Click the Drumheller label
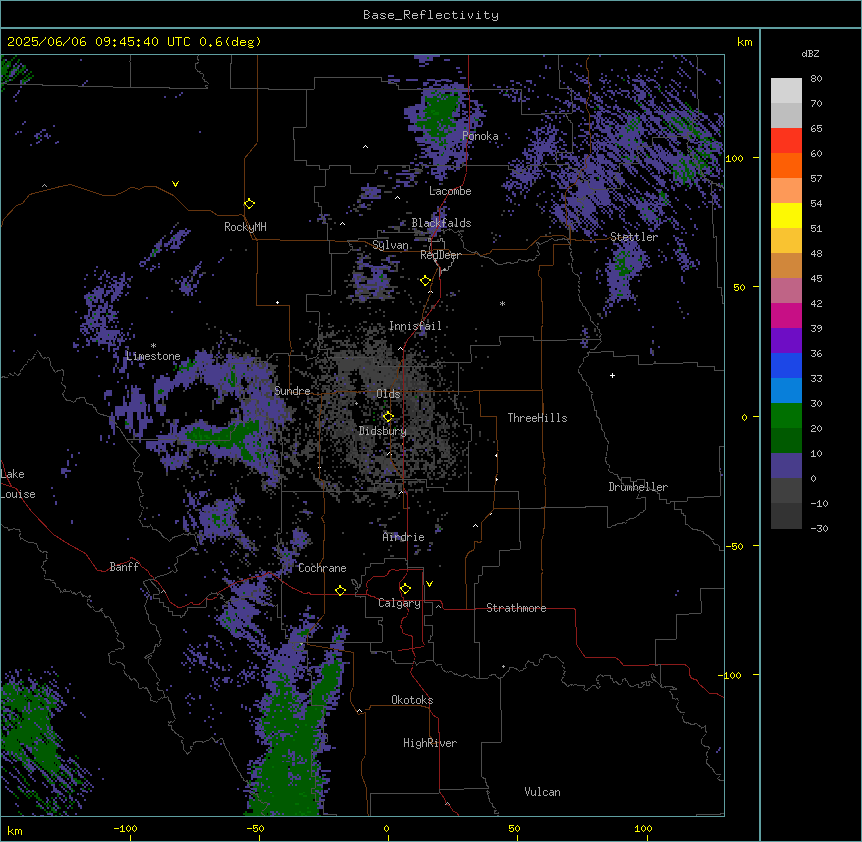862x842 pixels. [638, 487]
